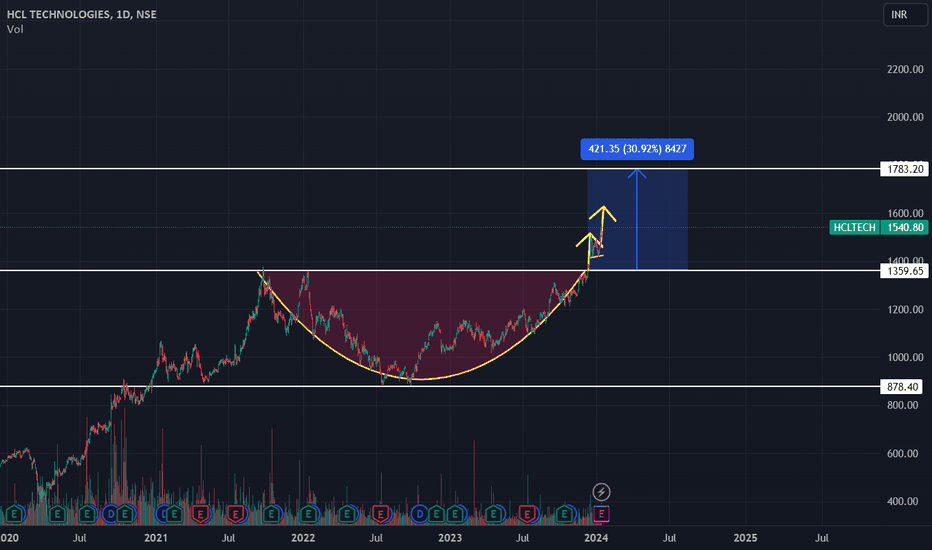932x550 pixels.
Task: Open the currency selector labeled INR
Action: click(905, 14)
